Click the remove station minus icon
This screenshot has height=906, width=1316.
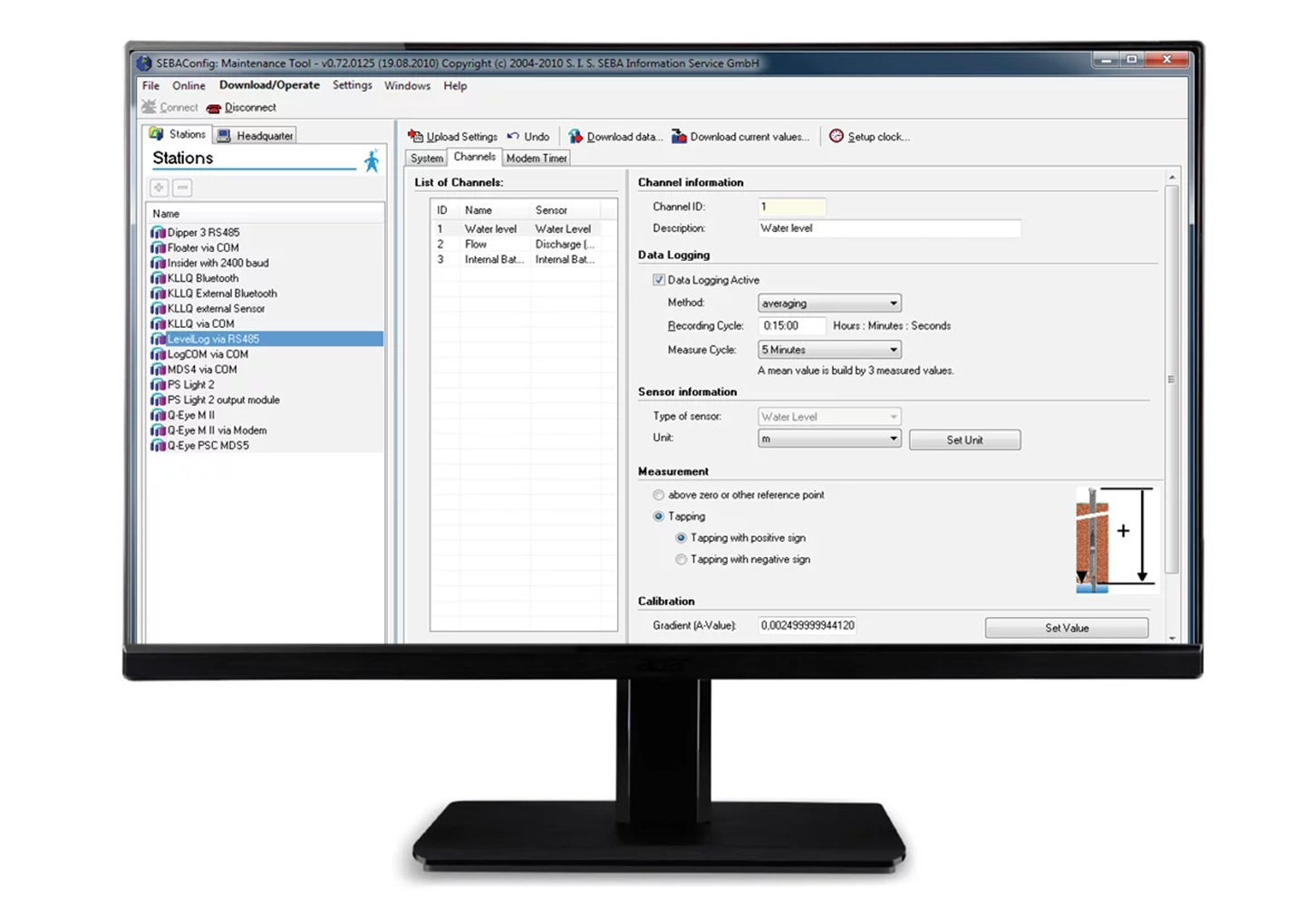[182, 188]
